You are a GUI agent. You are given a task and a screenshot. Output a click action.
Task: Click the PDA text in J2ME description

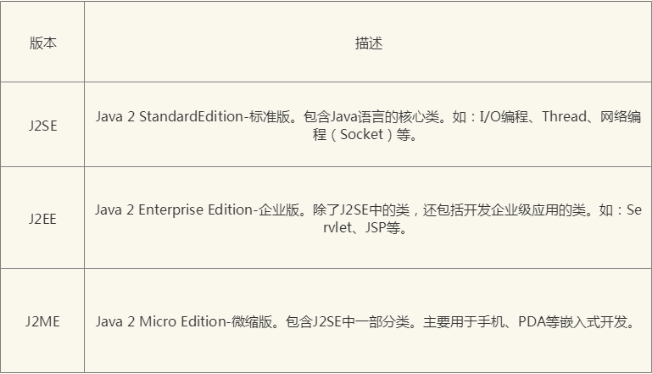pyautogui.click(x=531, y=322)
